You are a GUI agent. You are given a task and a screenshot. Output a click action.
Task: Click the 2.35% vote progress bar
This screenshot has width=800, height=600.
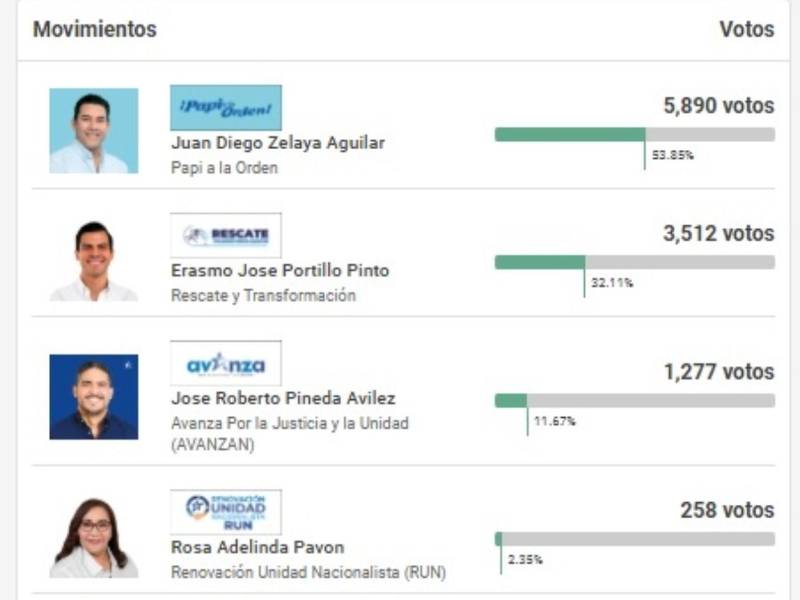point(634,538)
